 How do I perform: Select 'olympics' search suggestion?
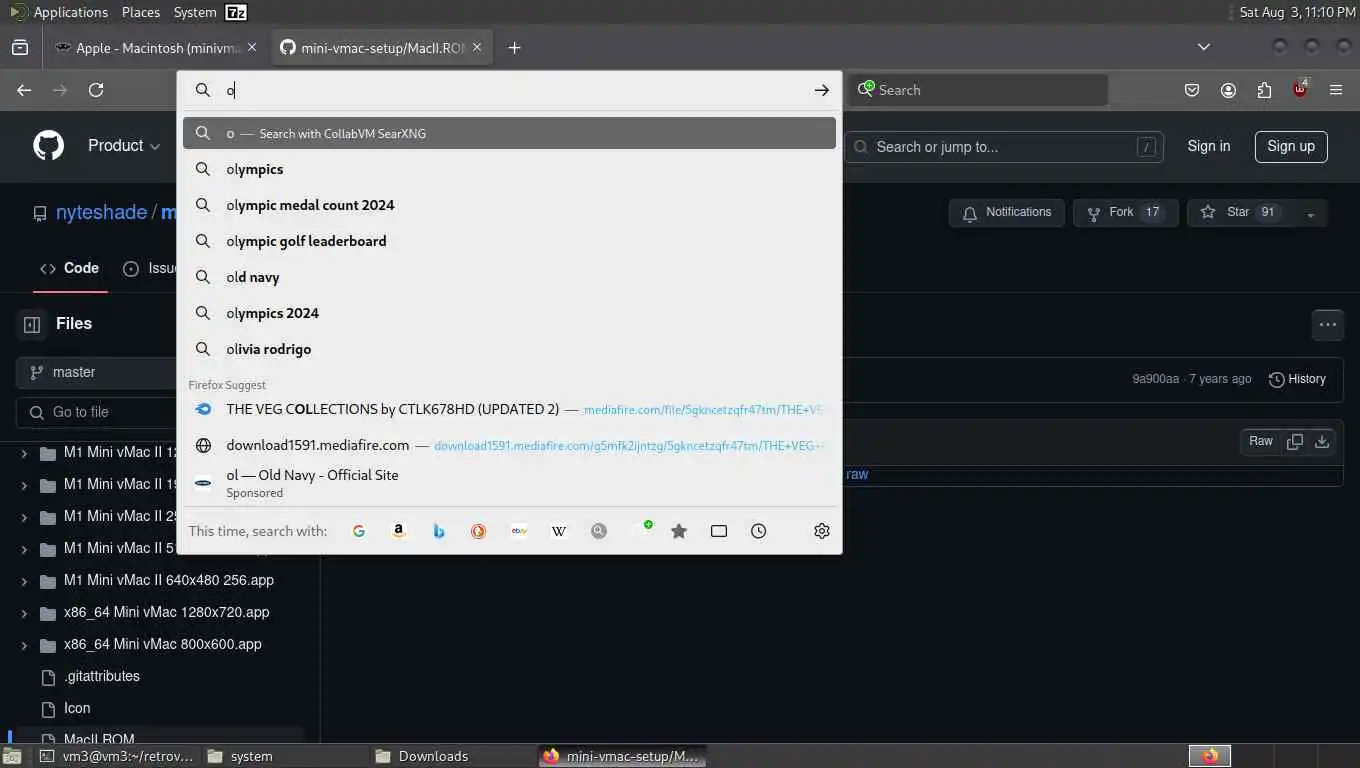(509, 169)
